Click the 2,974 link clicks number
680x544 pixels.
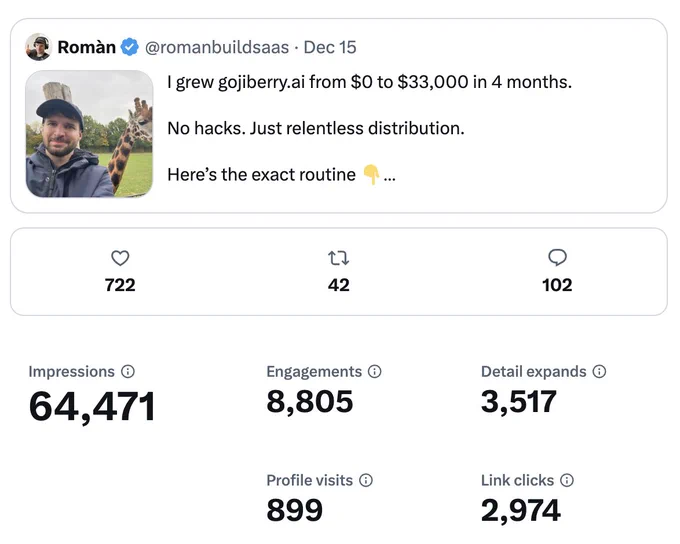[521, 511]
